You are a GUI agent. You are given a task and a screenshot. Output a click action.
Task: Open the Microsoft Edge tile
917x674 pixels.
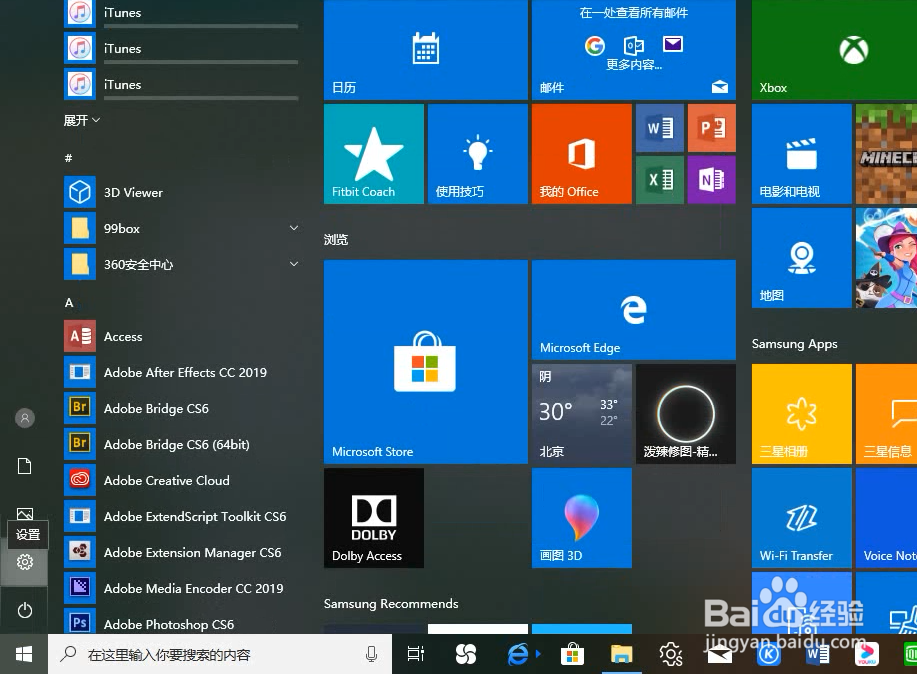(634, 310)
